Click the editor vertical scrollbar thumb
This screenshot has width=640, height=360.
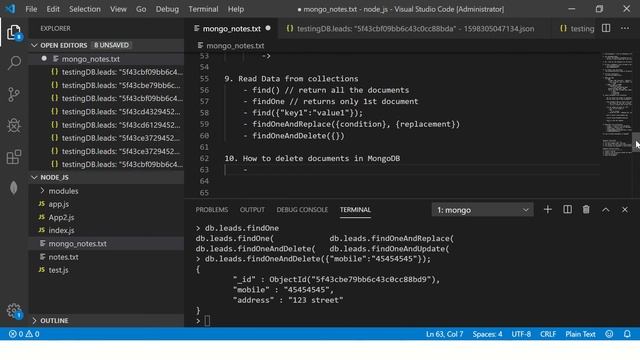tap(636, 142)
